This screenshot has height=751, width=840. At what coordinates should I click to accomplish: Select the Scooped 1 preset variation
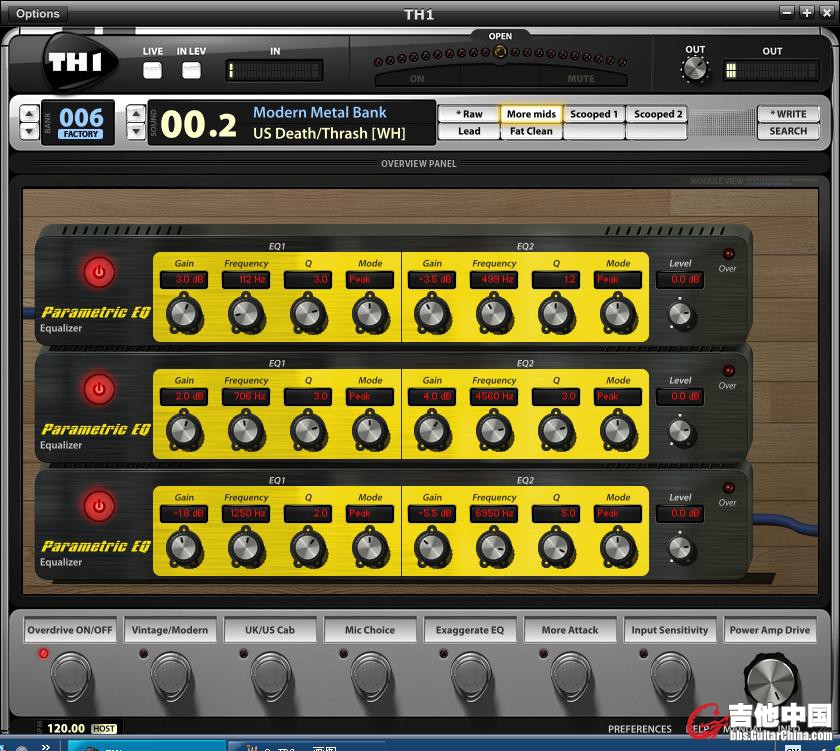594,114
